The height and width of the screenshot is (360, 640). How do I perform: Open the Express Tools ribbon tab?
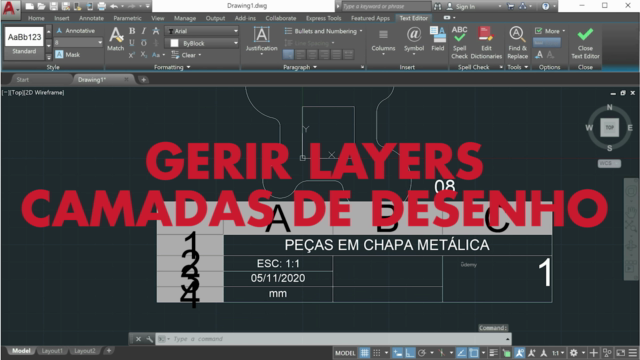323,18
